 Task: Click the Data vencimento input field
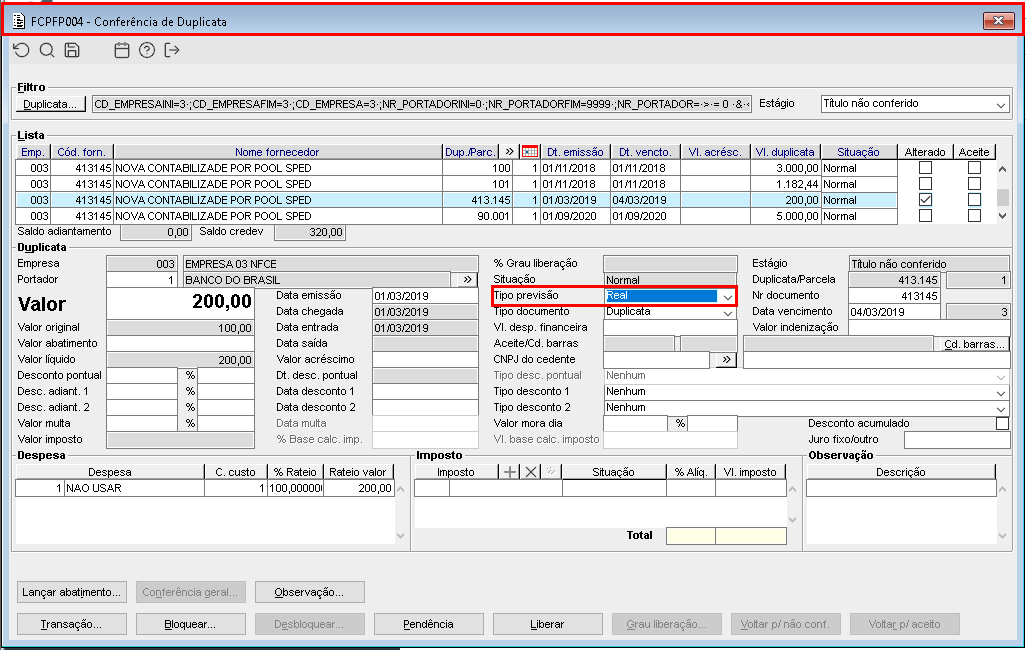tap(895, 312)
